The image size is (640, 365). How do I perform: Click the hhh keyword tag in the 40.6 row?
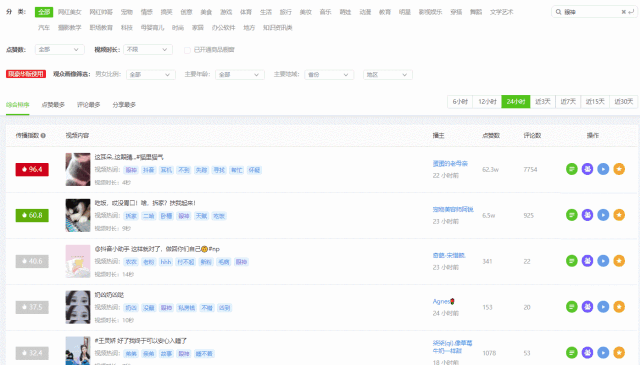coord(166,262)
